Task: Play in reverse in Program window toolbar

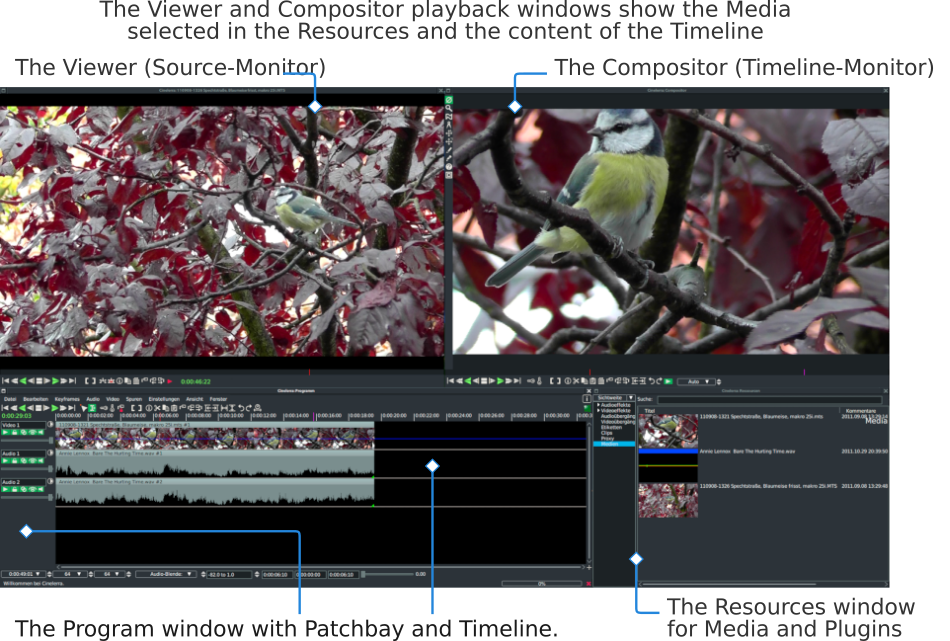Action: click(22, 408)
